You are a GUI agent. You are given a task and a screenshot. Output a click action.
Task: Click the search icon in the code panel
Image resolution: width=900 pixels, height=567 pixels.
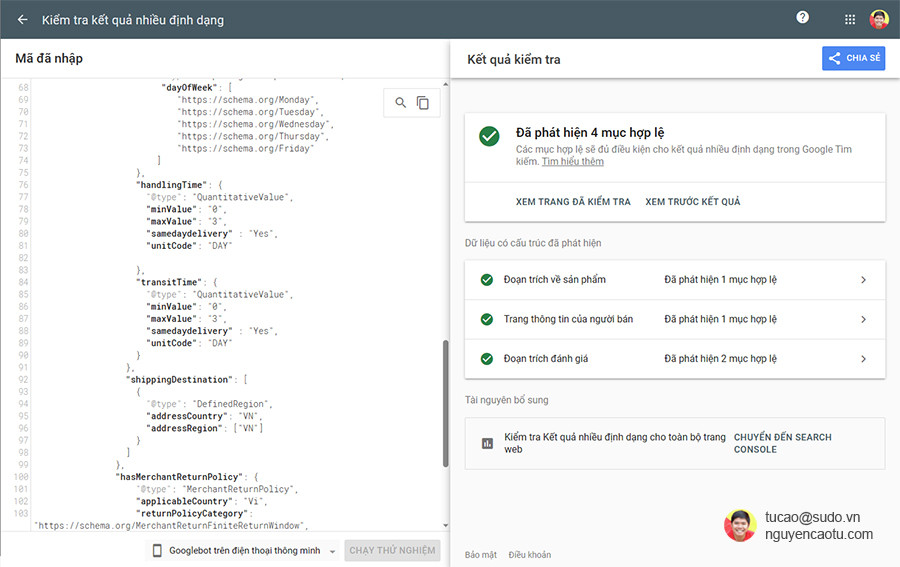[401, 103]
